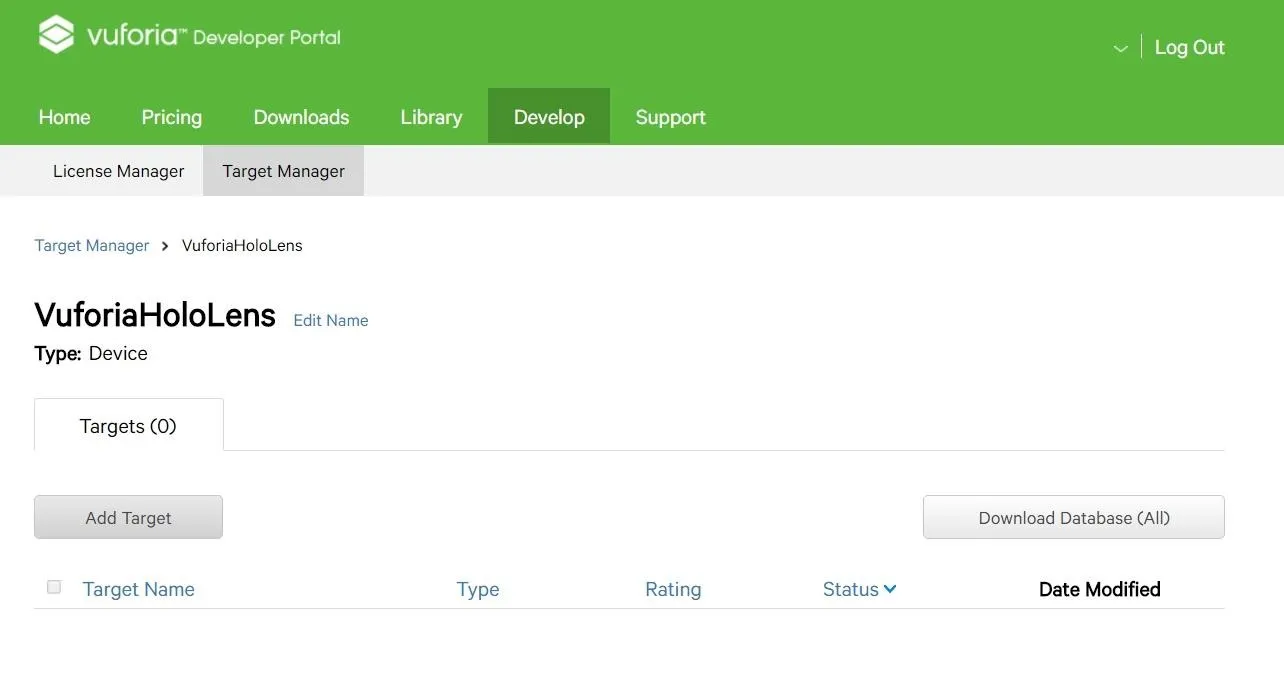Open the Pricing page
Screen dimensions: 1284x680
tap(171, 117)
